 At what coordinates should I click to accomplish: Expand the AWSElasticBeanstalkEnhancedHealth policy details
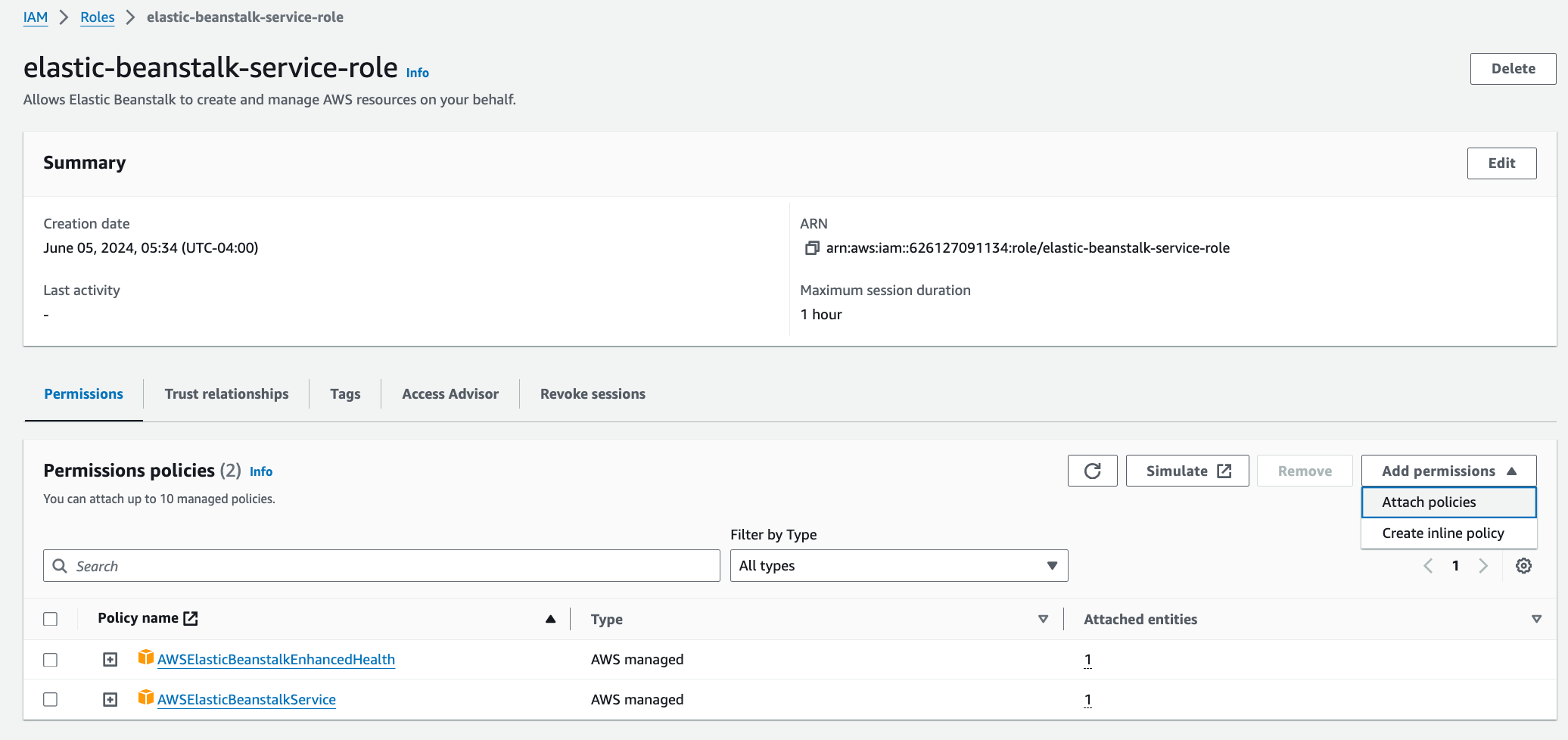click(110, 660)
